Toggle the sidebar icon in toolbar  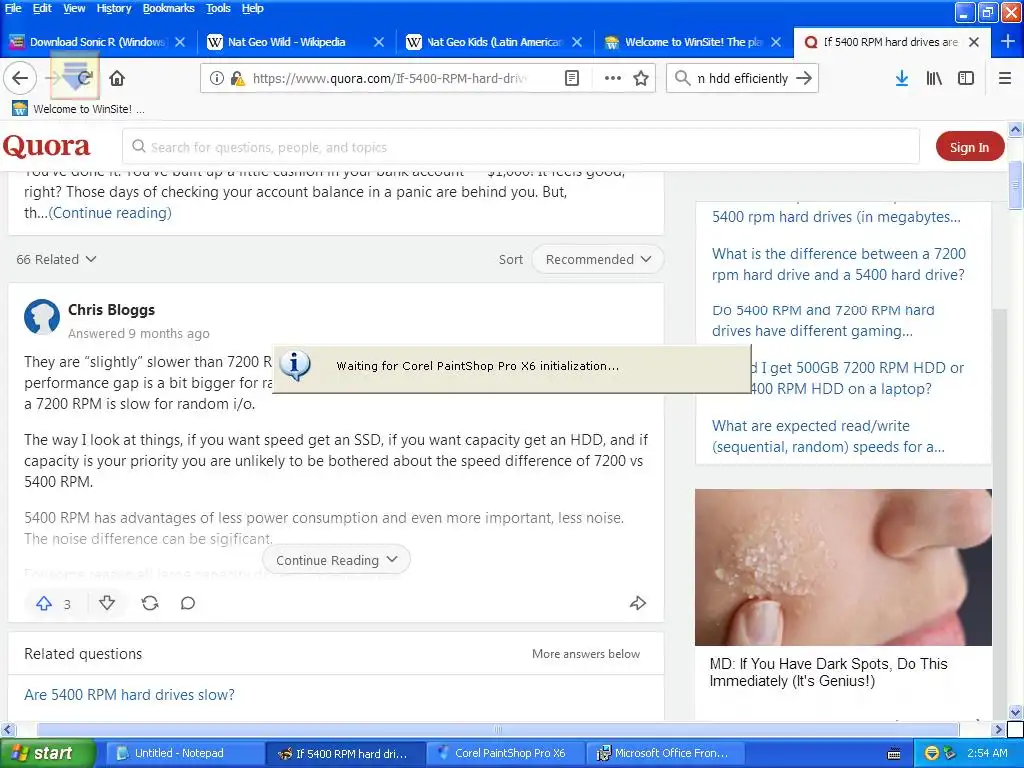point(966,78)
